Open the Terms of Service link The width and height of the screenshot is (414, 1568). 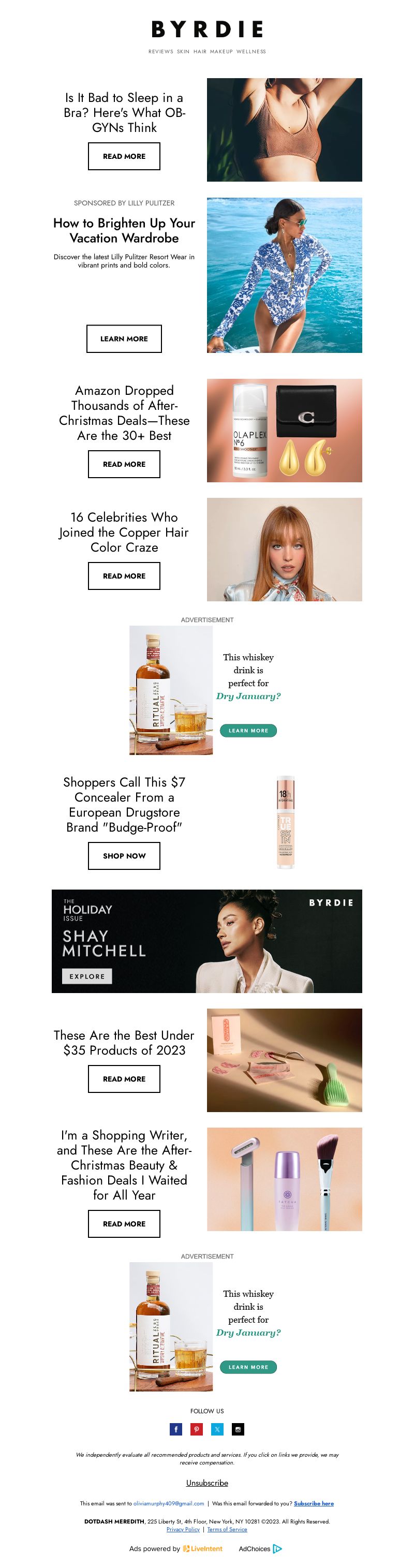pyautogui.click(x=227, y=1529)
